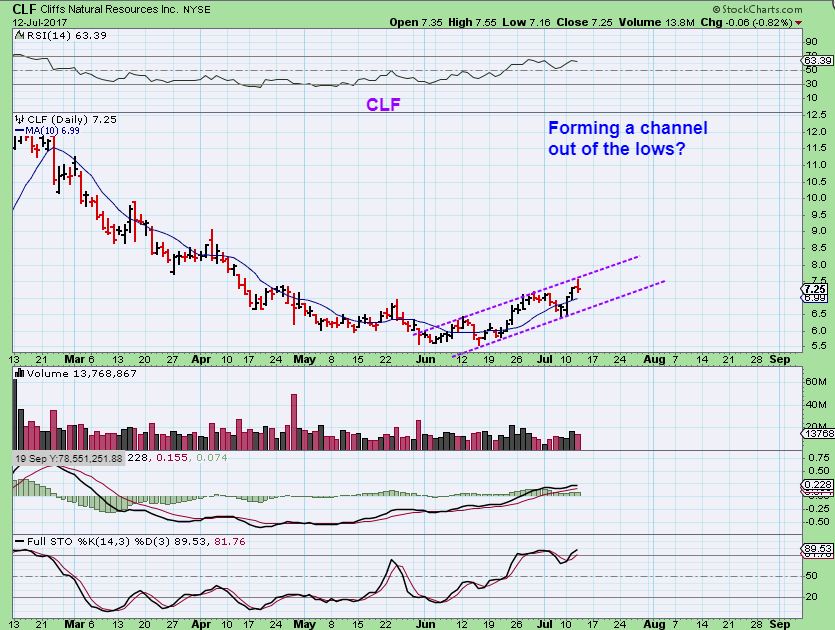Click the 'Forming a channel out of the lows?' note

(628, 138)
